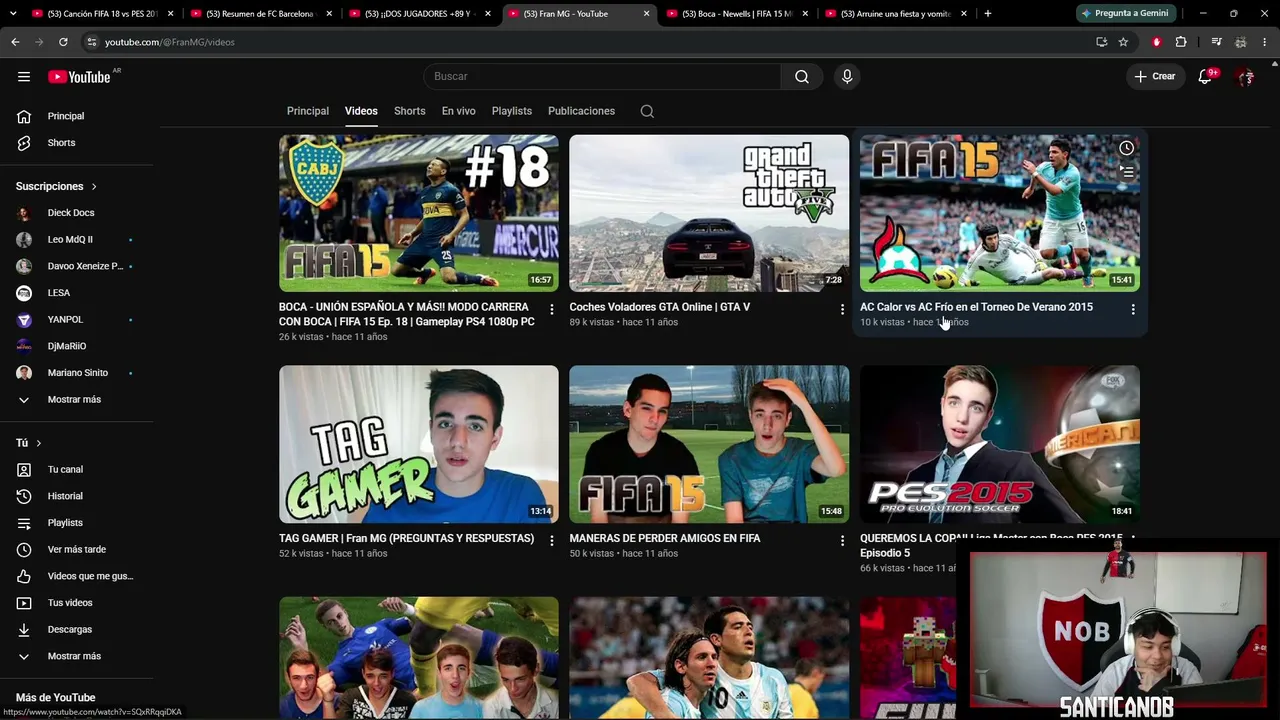The width and height of the screenshot is (1280, 720).
Task: Open the Mariano Sinito subscription
Action: point(78,373)
